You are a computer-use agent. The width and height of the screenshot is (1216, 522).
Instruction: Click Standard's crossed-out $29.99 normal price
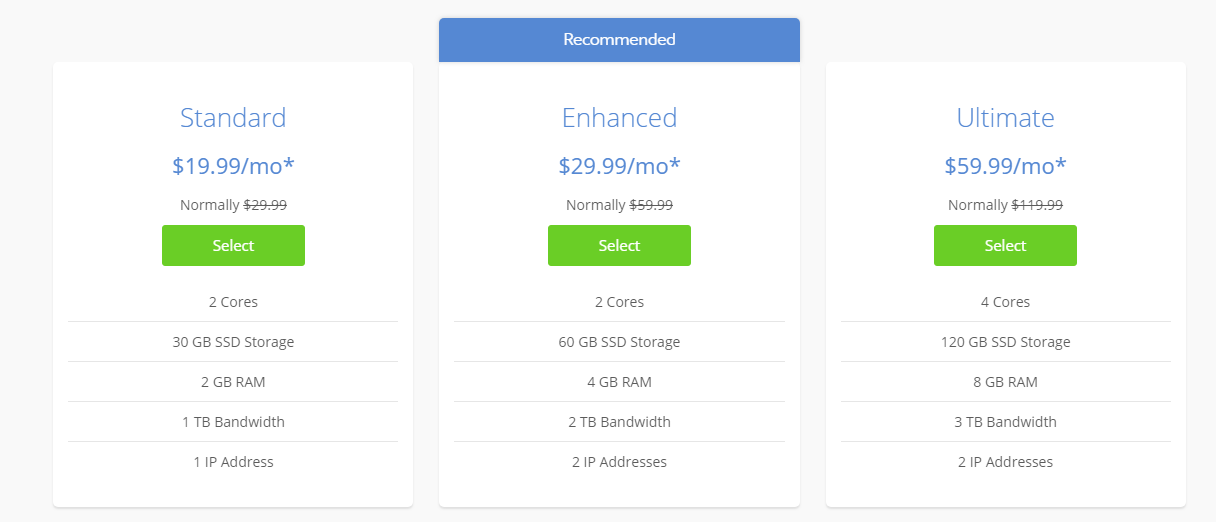point(265,205)
